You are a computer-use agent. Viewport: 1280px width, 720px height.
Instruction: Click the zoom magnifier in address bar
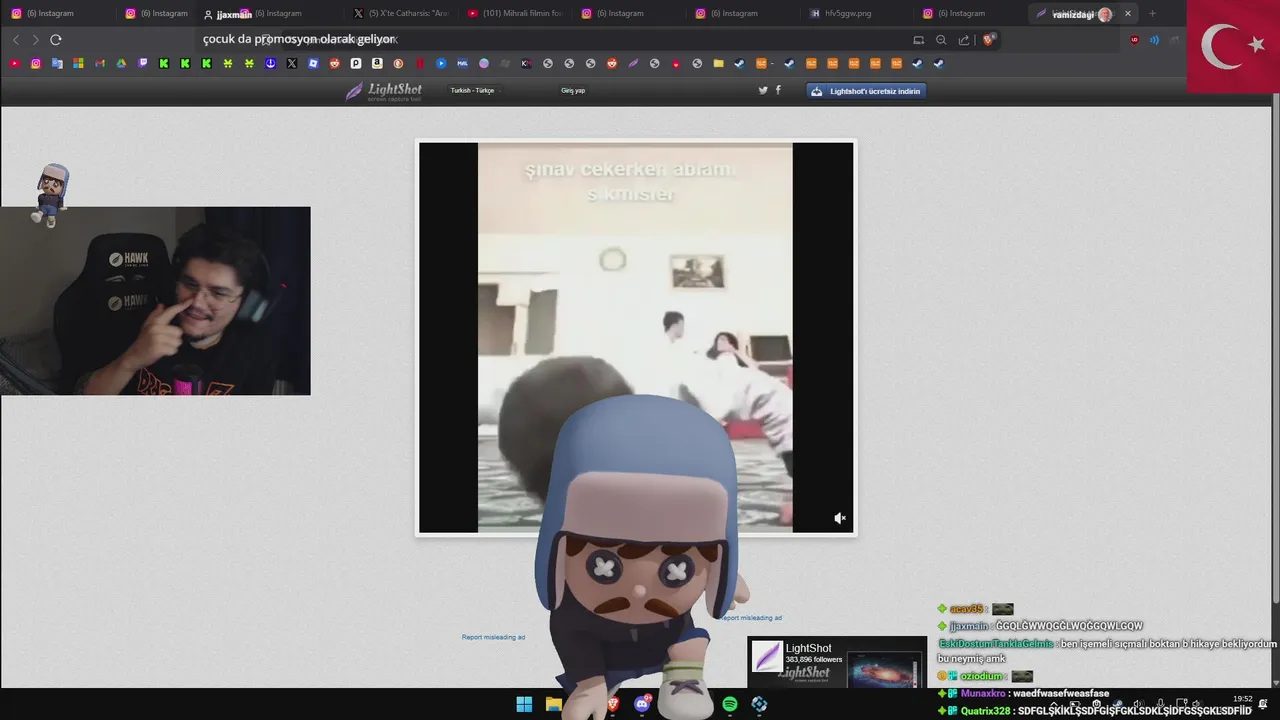coord(941,40)
